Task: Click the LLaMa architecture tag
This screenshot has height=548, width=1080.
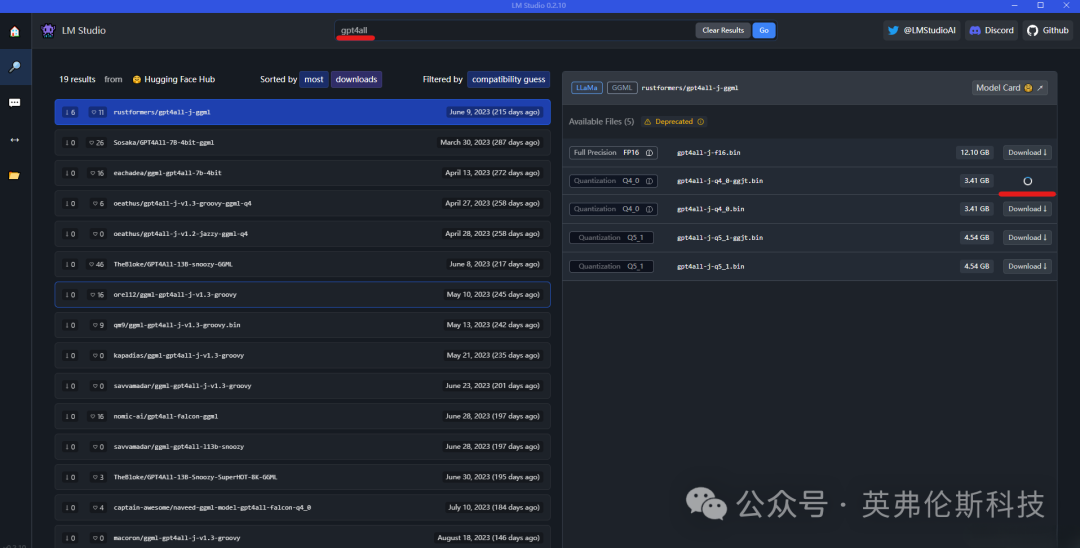Action: pos(587,87)
